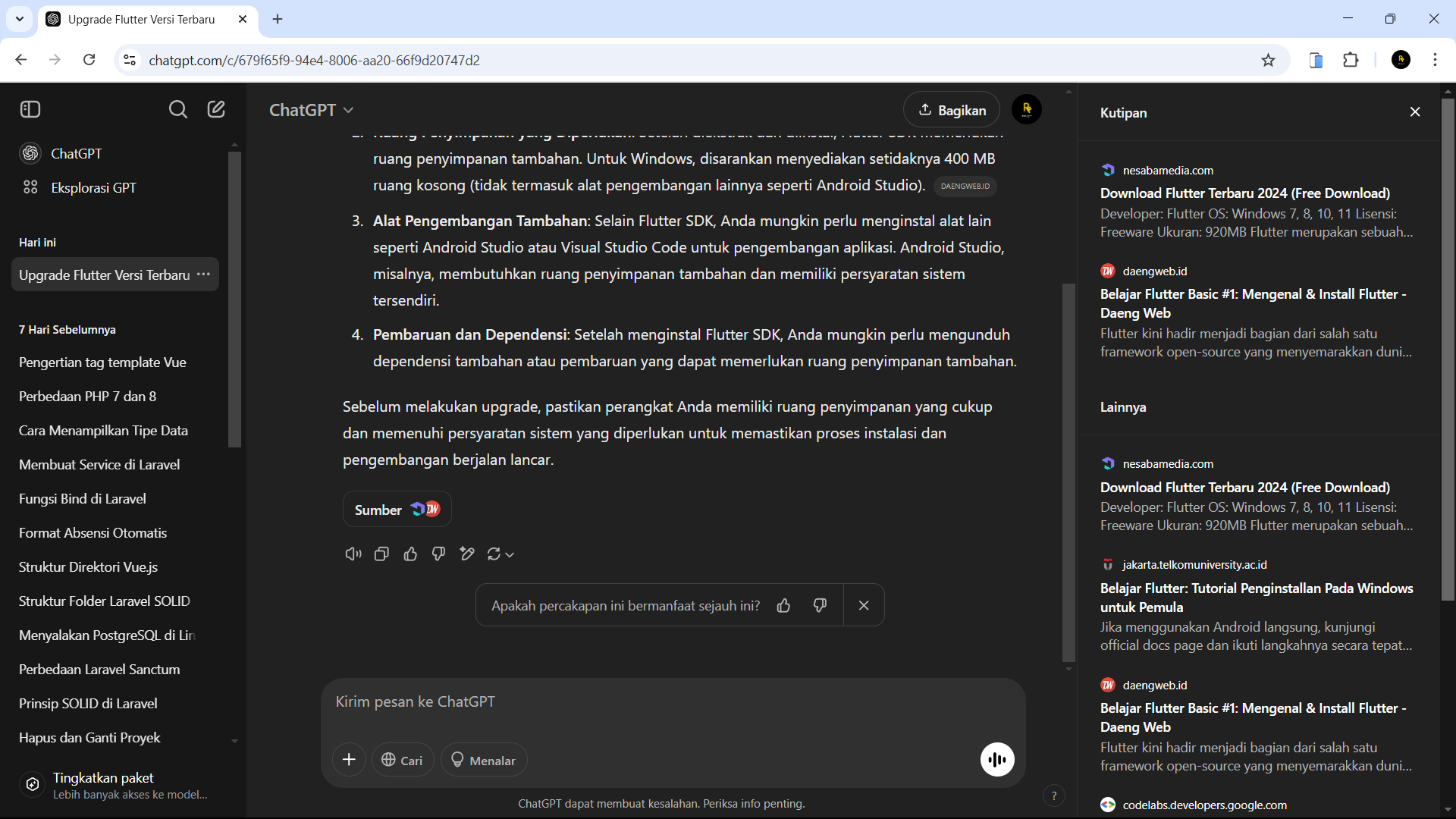1456x819 pixels.
Task: Toggle the Cari web search option
Action: [403, 760]
